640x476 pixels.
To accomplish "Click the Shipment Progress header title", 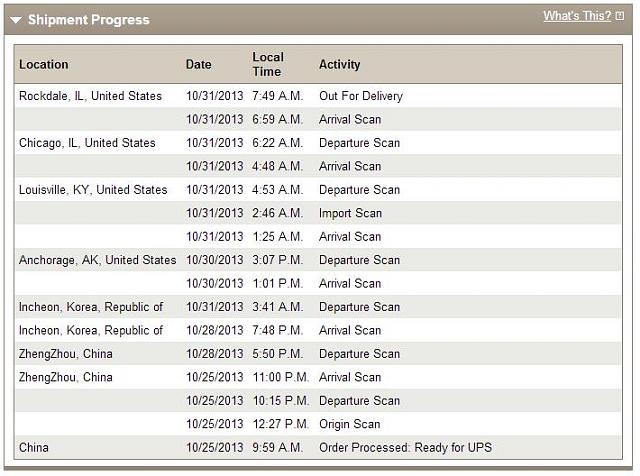I will tap(89, 20).
